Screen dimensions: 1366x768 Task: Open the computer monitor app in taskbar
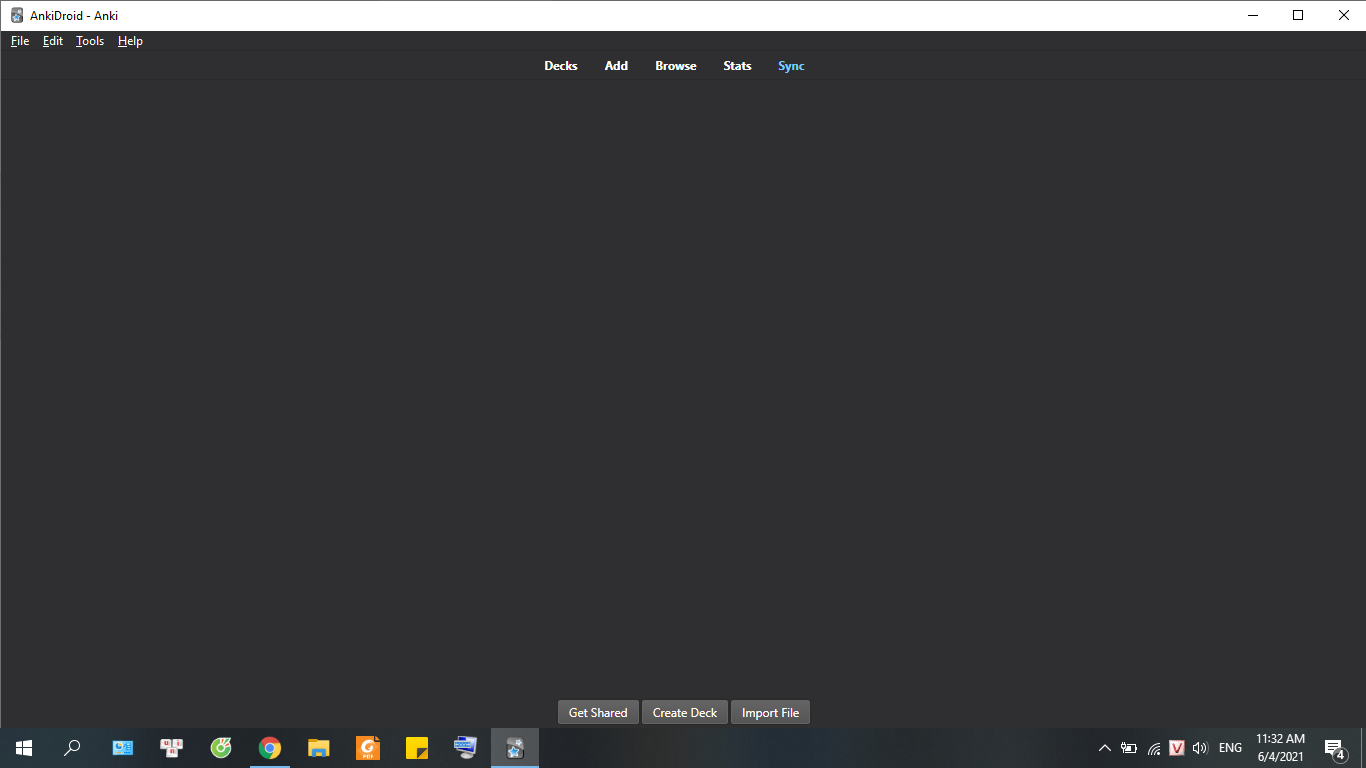[x=466, y=748]
